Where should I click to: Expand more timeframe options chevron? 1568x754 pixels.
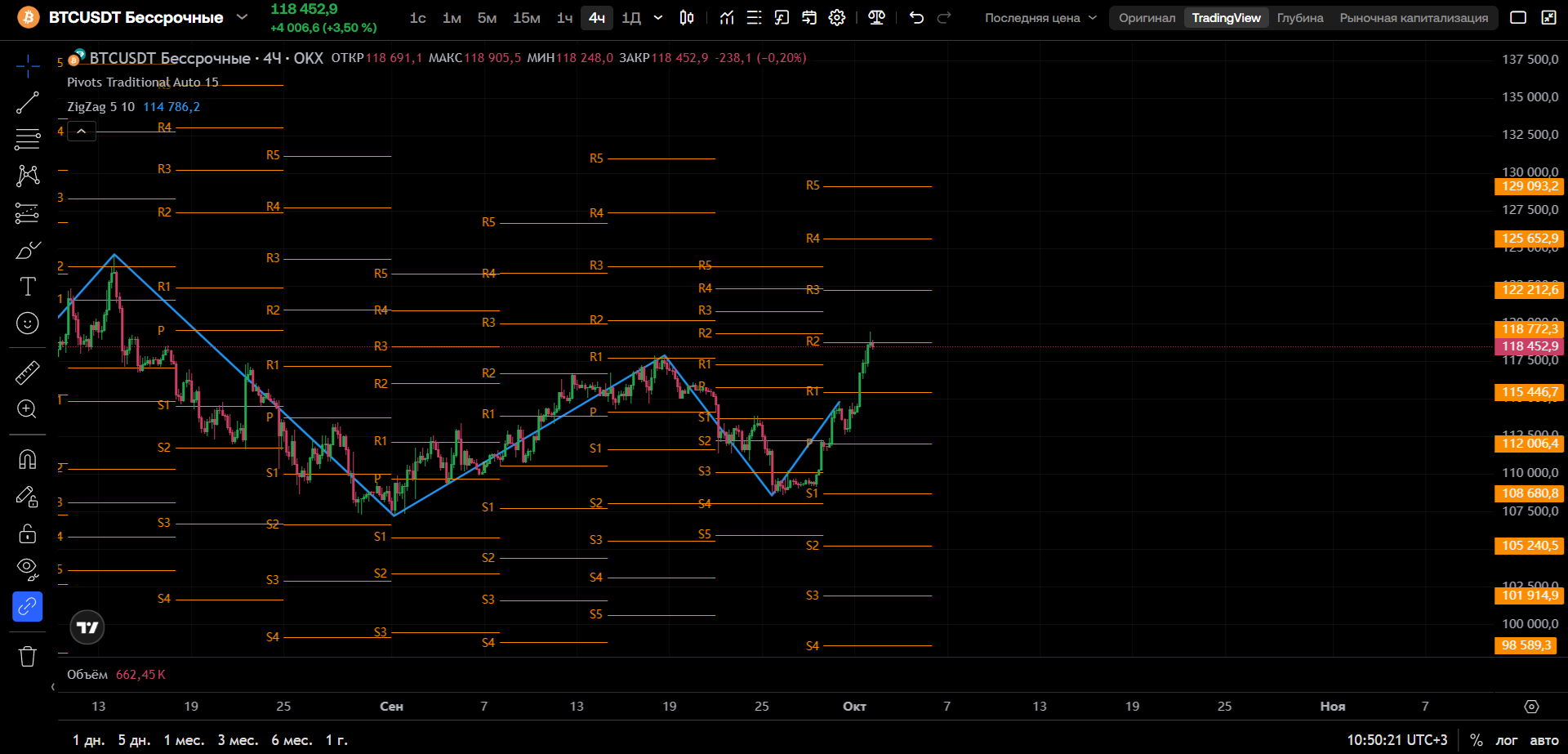point(658,18)
